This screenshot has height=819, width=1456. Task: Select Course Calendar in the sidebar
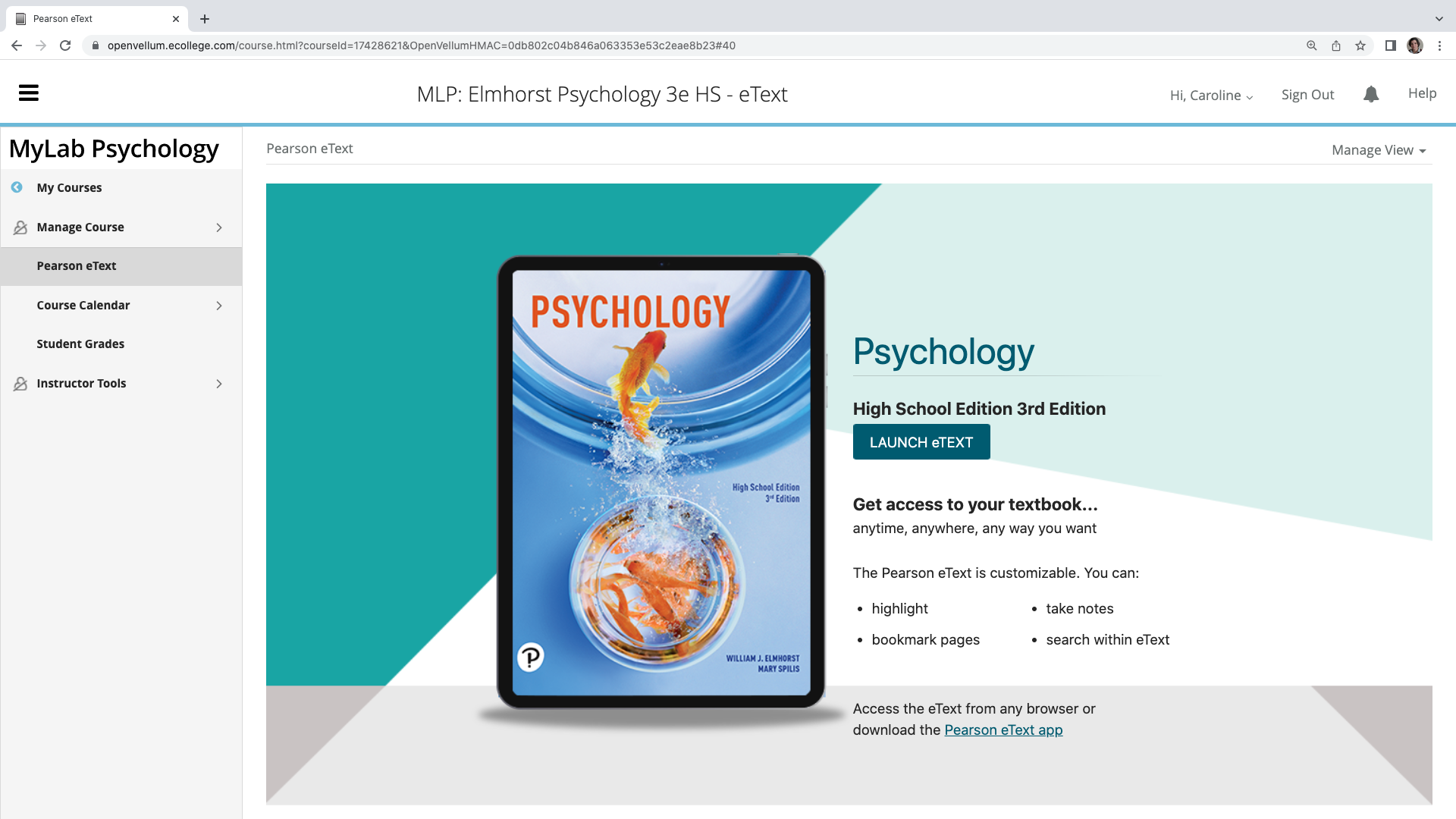[x=83, y=305]
